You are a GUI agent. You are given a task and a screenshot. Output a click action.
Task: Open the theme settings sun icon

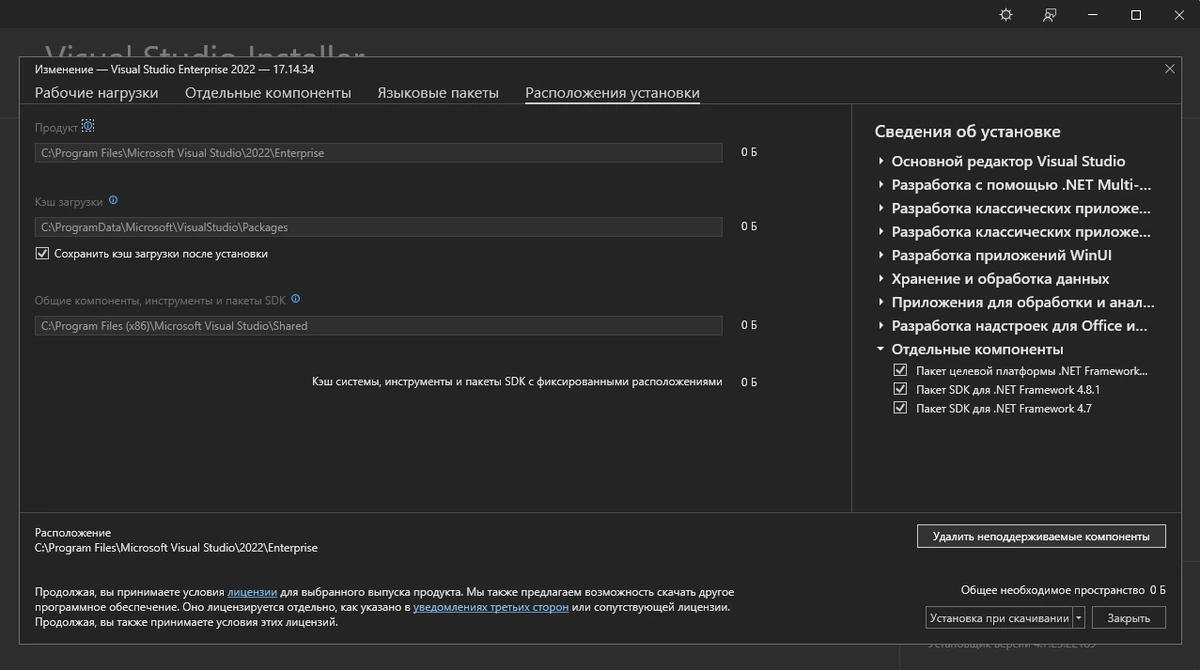point(1006,15)
